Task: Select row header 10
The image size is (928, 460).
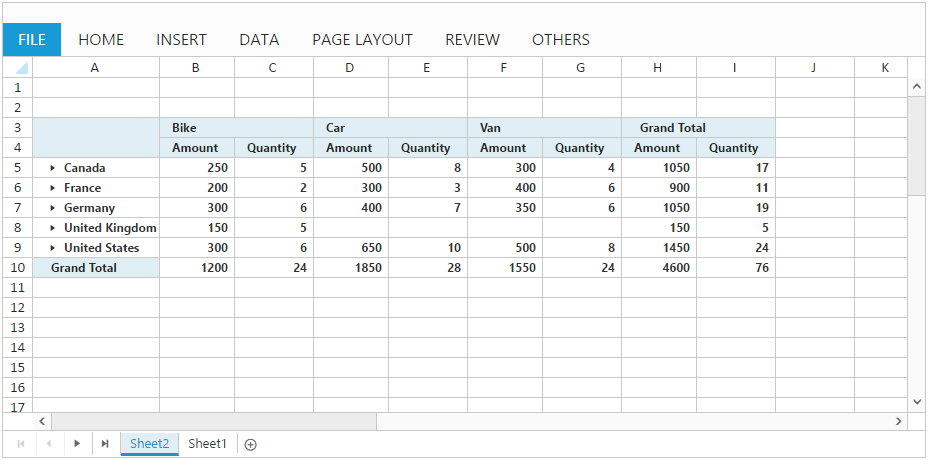Action: [x=17, y=268]
